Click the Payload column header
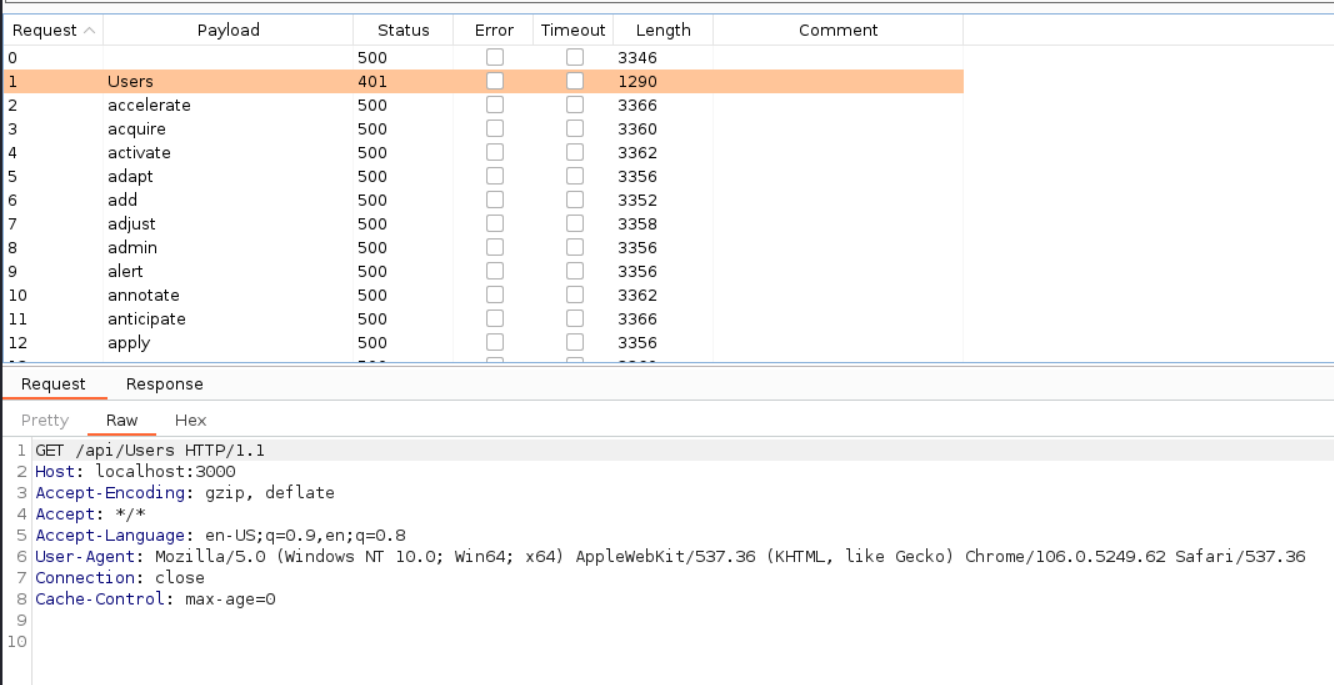This screenshot has width=1334, height=685. click(228, 30)
